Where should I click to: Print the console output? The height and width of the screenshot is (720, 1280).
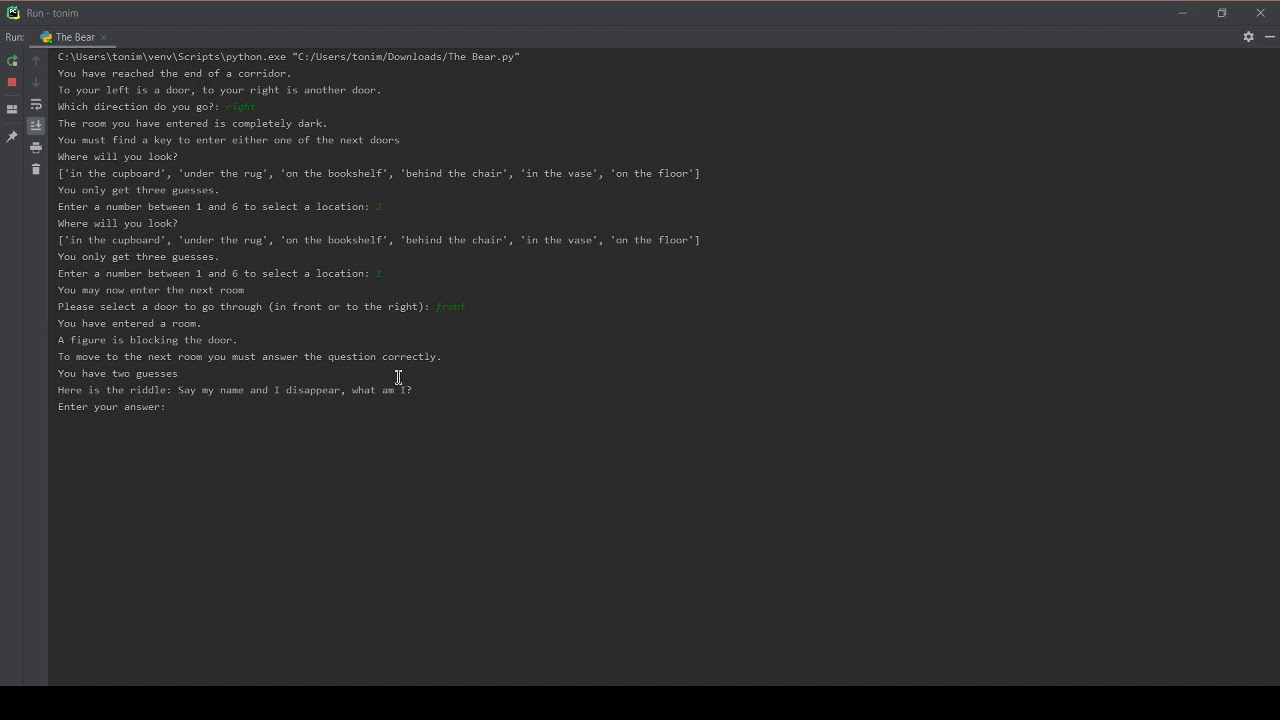coord(36,148)
